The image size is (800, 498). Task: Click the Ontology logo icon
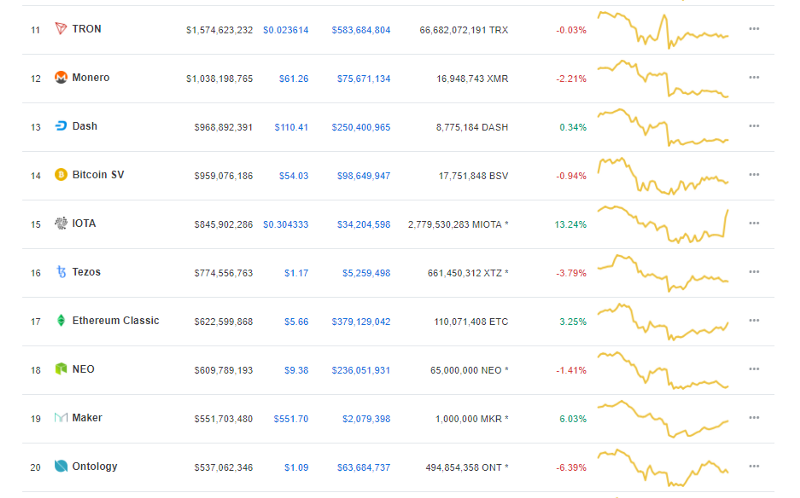tap(61, 466)
